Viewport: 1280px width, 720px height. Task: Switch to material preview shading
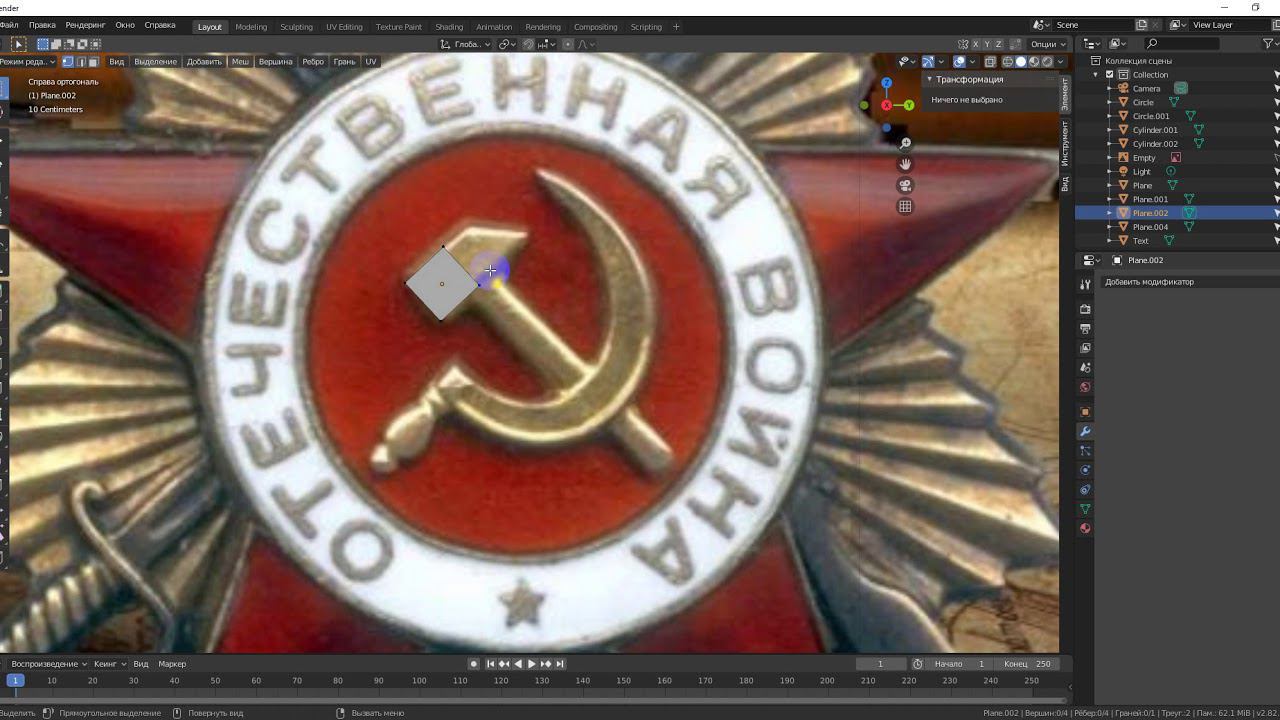click(1034, 62)
